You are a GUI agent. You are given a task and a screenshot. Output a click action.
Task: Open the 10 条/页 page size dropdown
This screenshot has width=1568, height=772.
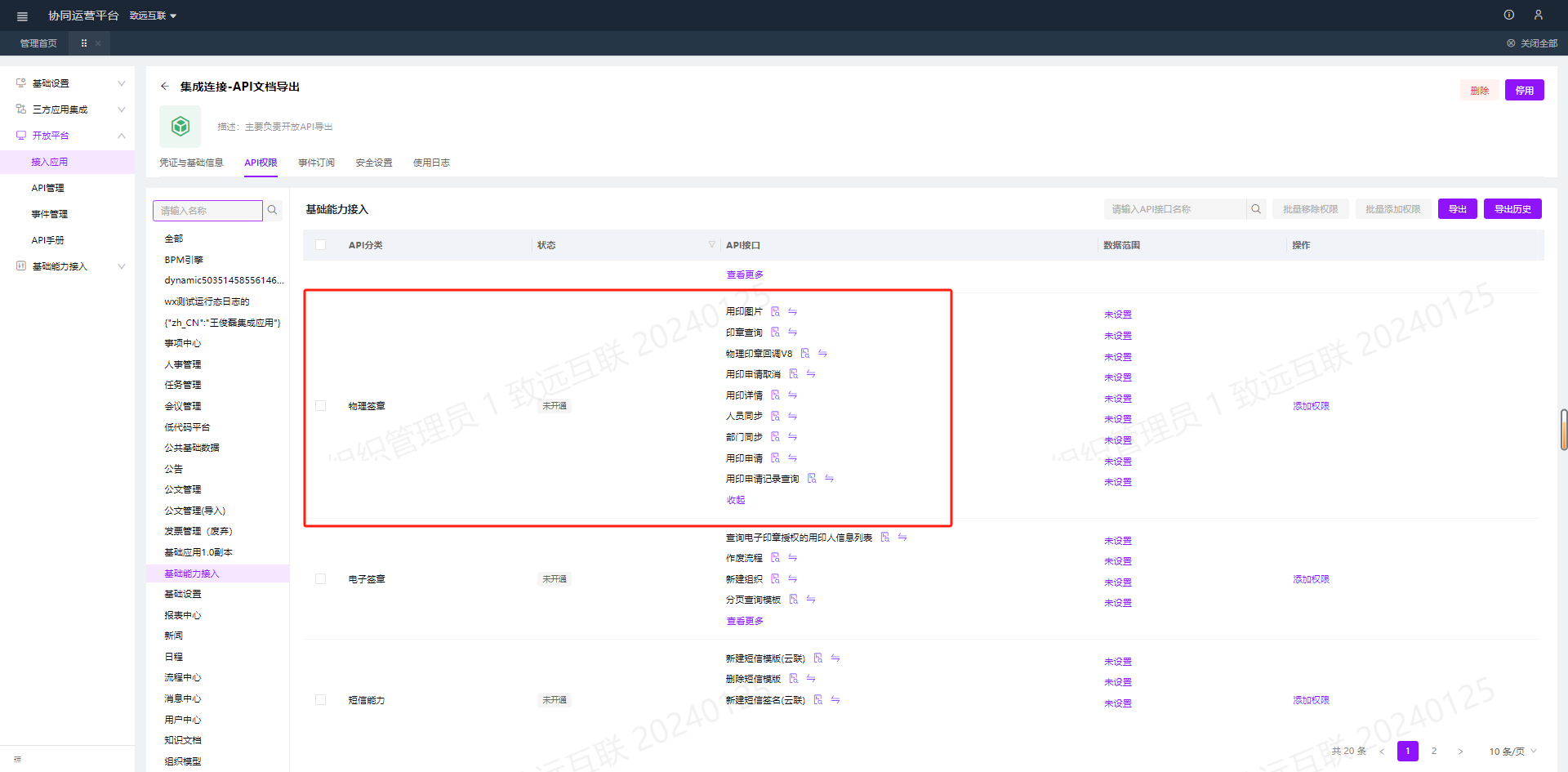point(1512,752)
